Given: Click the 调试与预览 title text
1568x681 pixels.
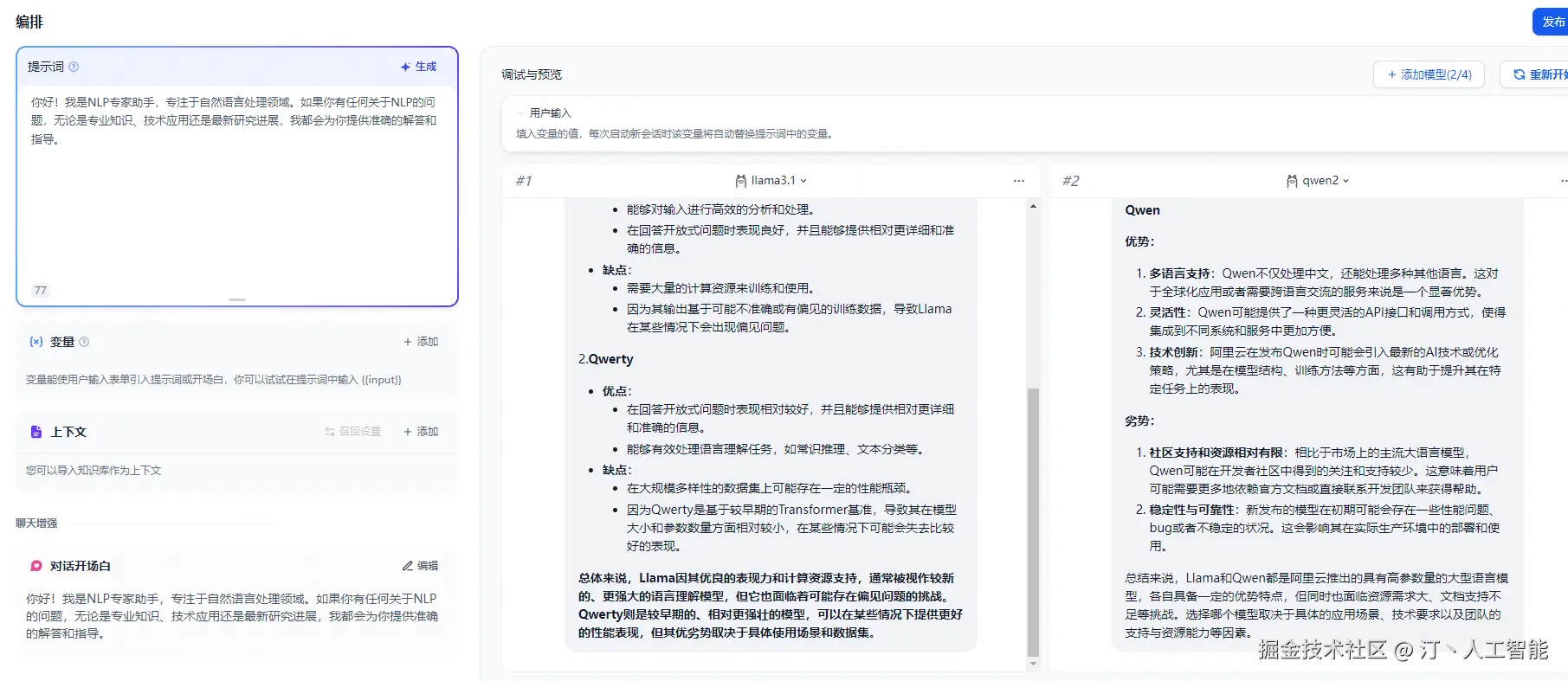Looking at the screenshot, I should (532, 74).
